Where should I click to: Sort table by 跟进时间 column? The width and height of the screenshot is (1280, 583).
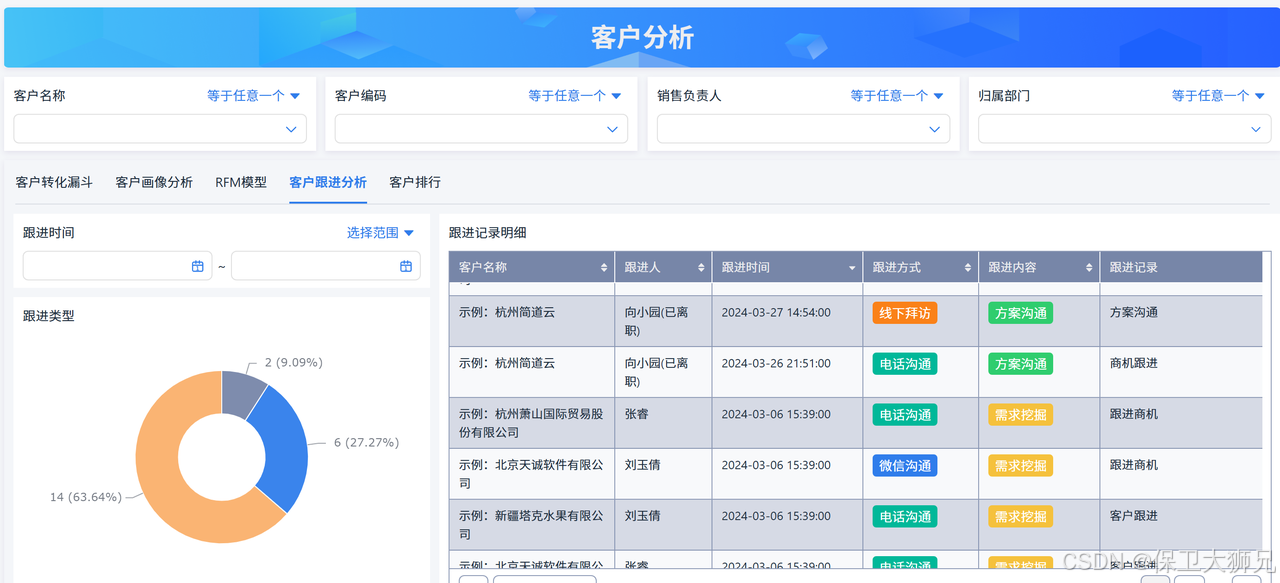(852, 267)
